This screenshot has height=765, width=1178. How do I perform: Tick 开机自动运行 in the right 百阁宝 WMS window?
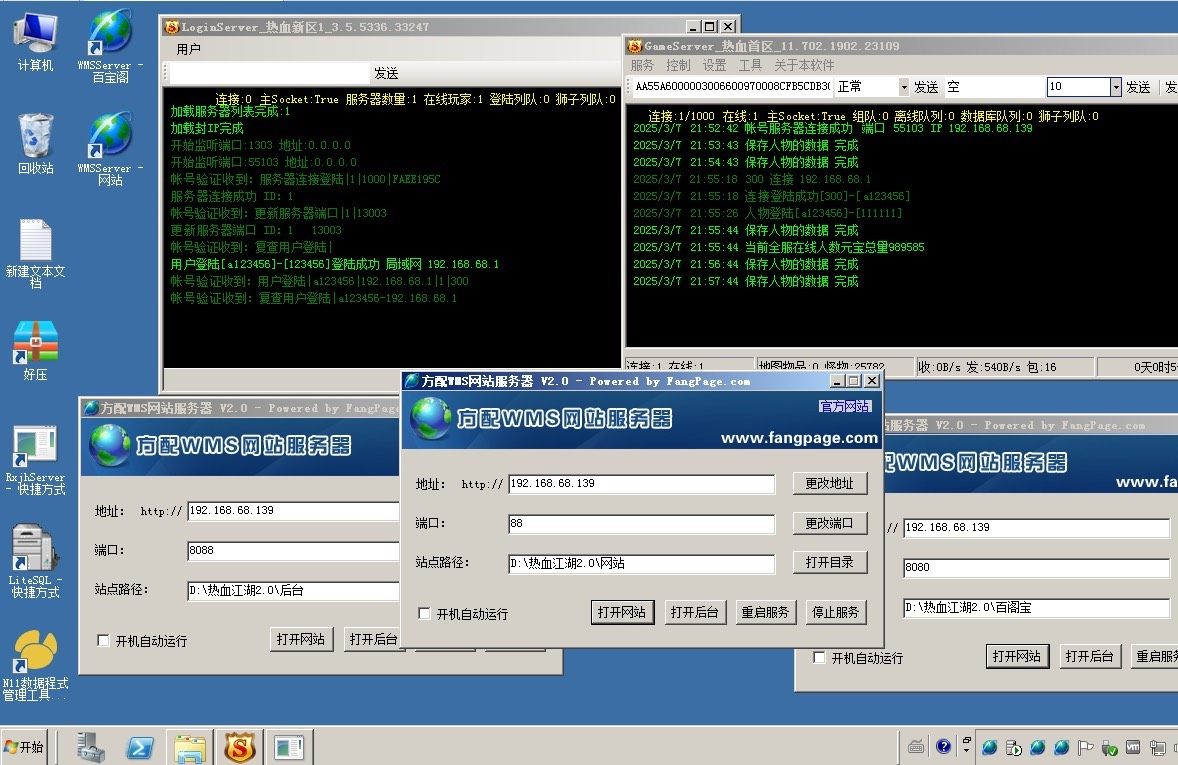819,658
